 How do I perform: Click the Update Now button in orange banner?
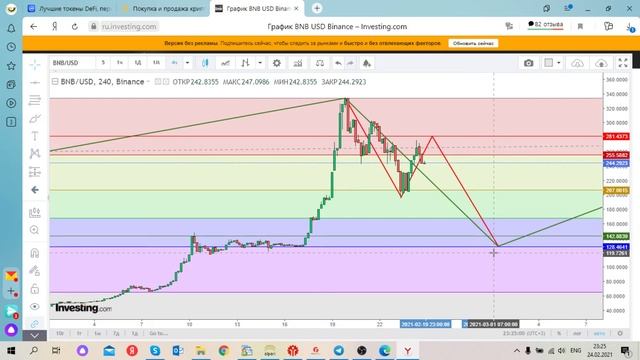tap(473, 43)
